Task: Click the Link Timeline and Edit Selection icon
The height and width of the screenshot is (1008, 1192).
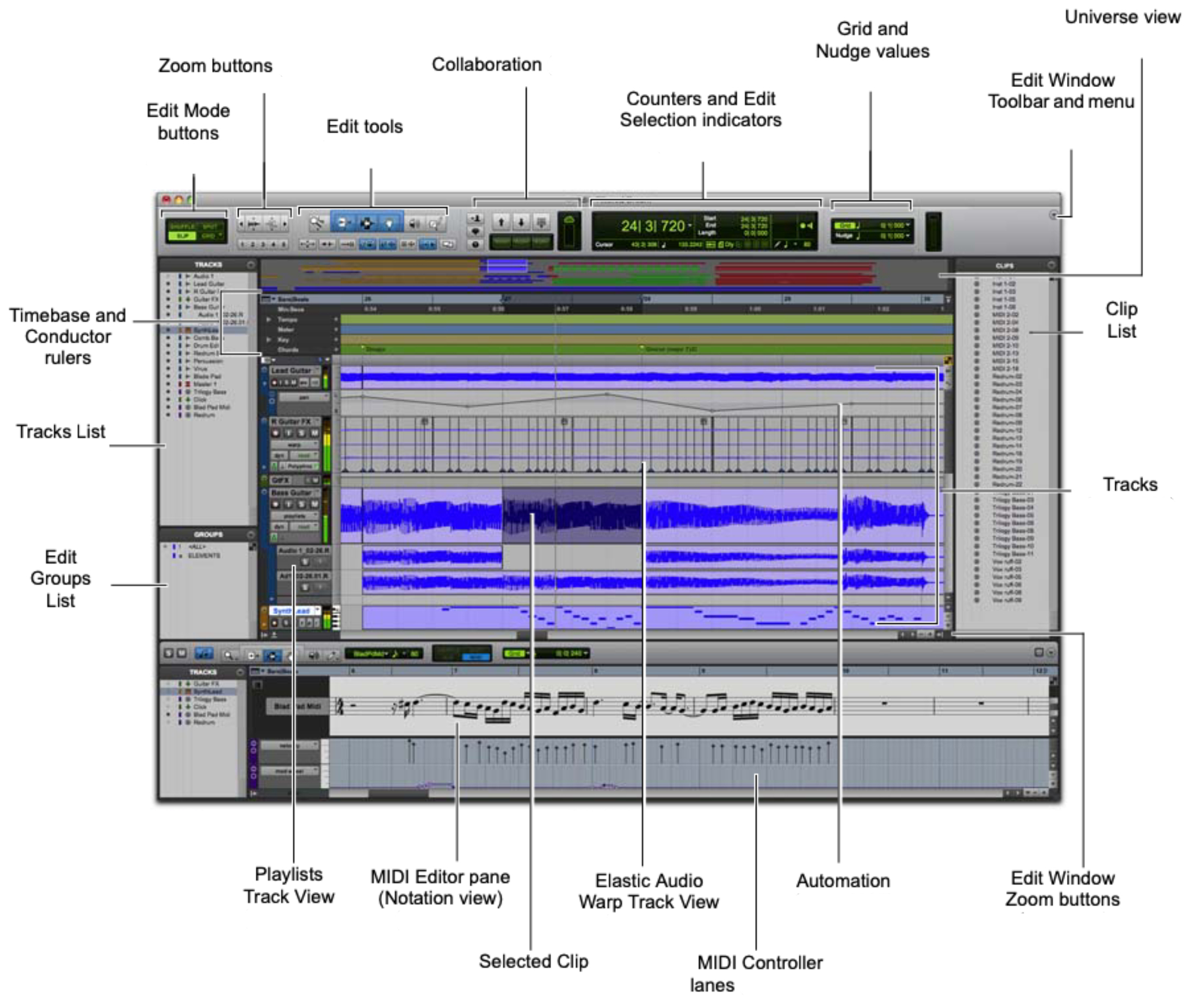Action: pyautogui.click(x=477, y=219)
